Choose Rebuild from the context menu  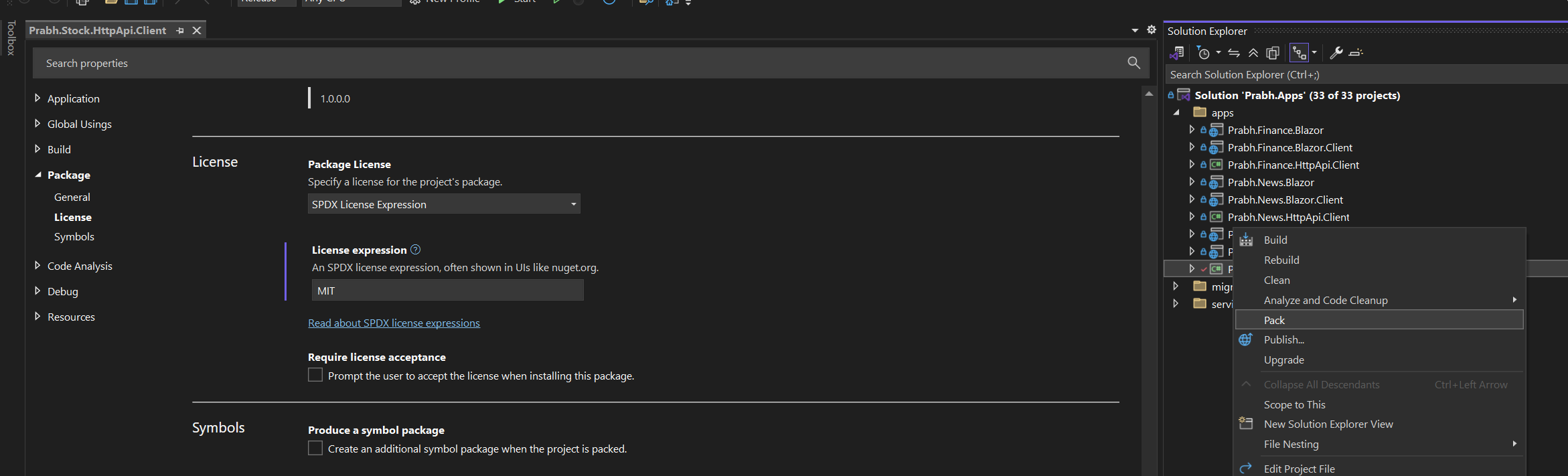tap(1379, 260)
